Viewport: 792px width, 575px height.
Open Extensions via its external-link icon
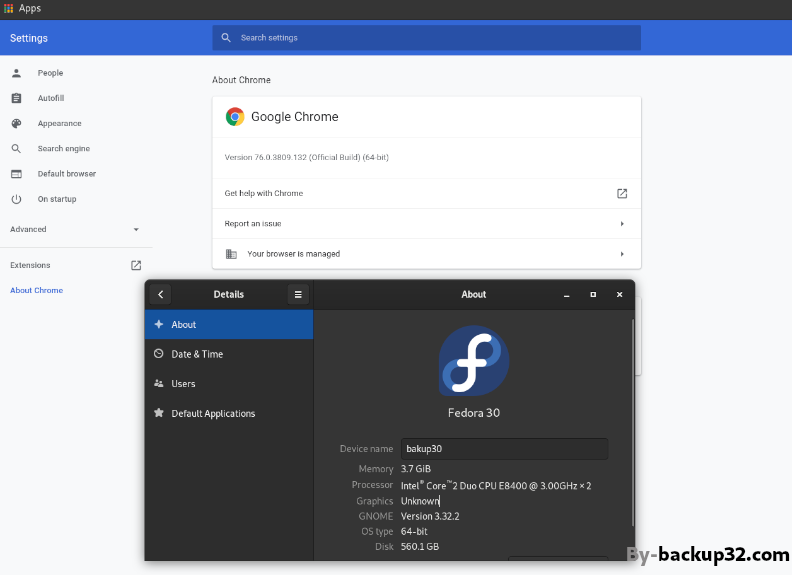point(136,265)
